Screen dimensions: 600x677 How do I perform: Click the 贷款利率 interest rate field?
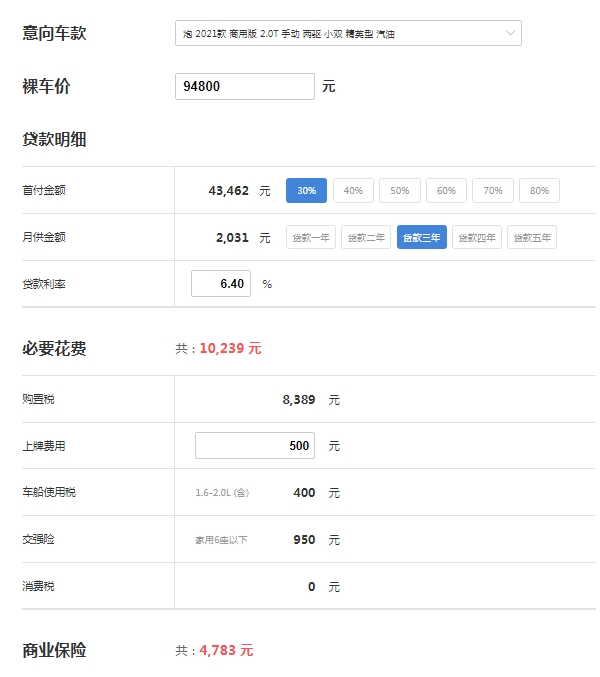pos(221,284)
